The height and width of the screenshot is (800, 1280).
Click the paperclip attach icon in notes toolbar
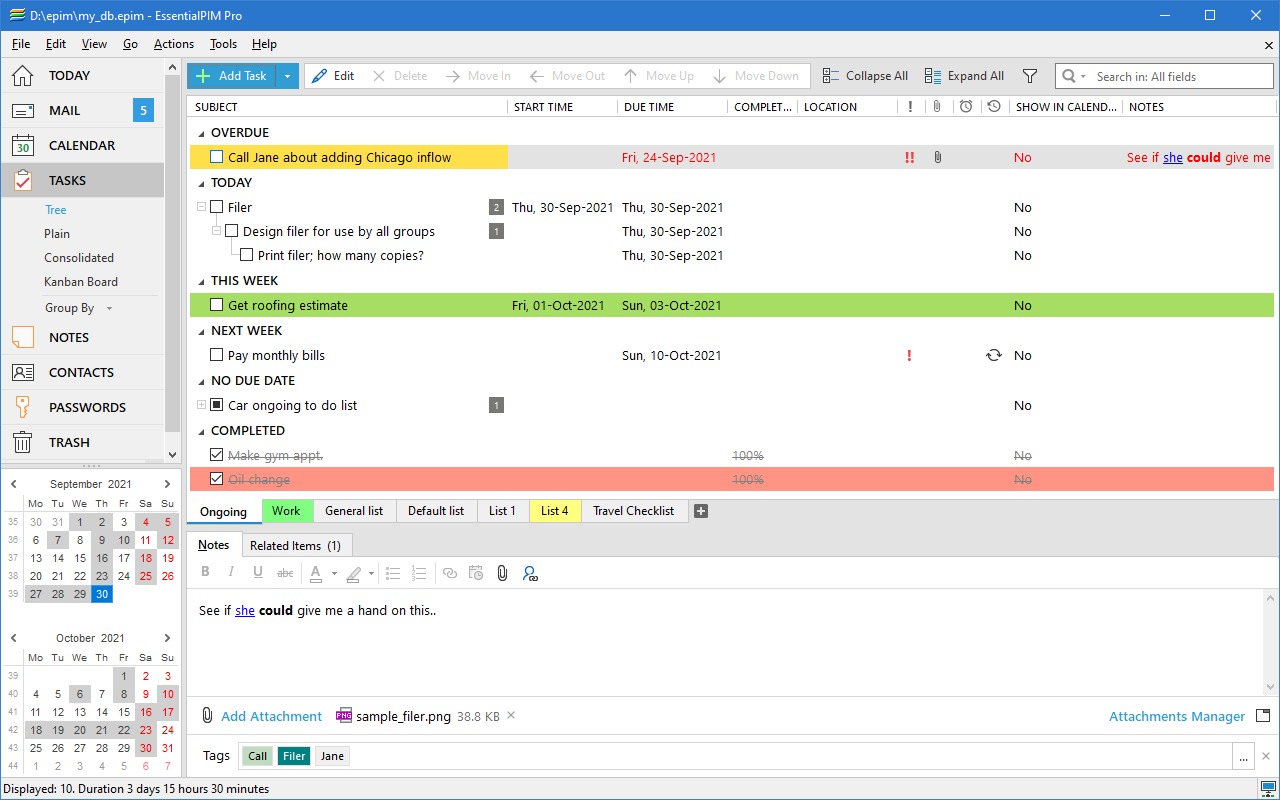click(502, 573)
